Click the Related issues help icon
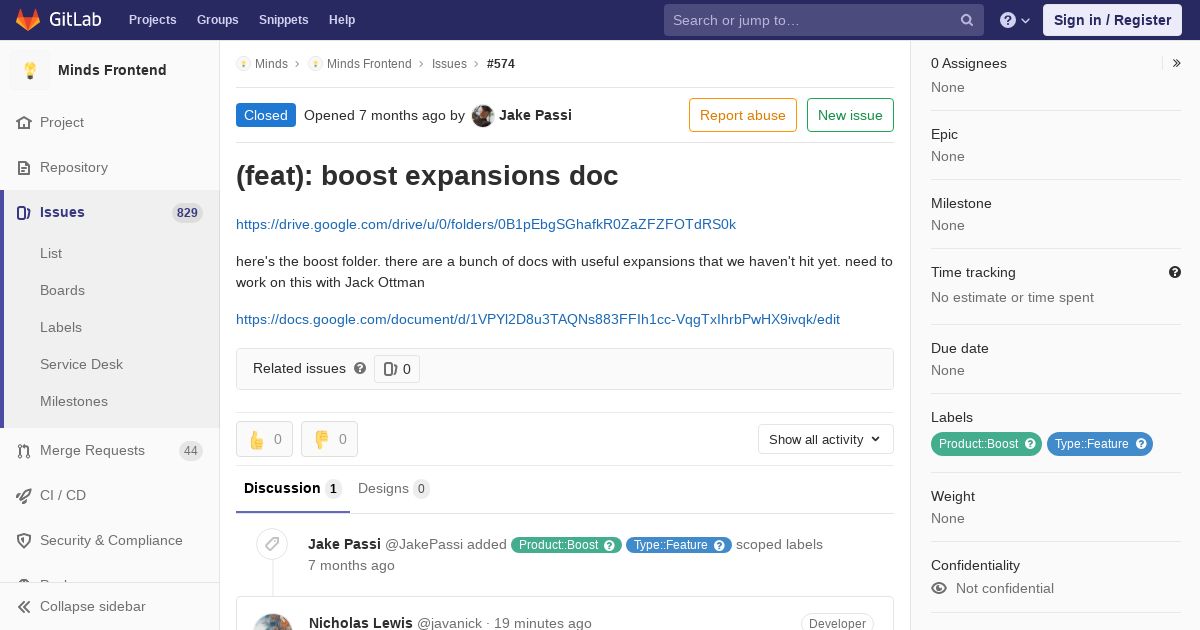 click(x=360, y=368)
